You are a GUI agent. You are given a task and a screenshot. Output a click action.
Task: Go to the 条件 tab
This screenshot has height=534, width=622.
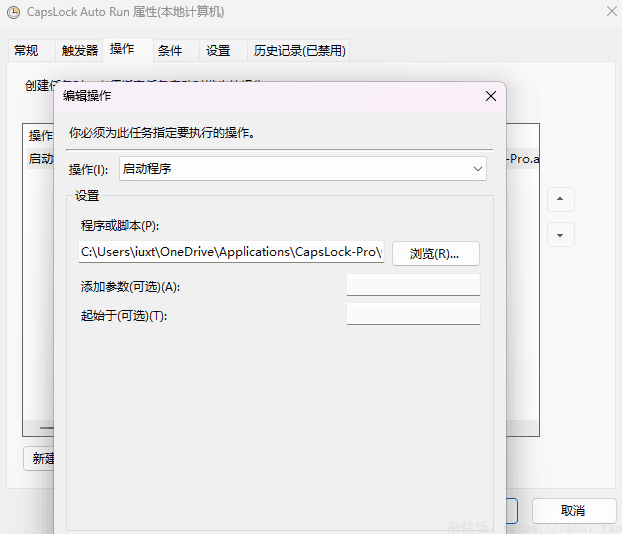170,51
